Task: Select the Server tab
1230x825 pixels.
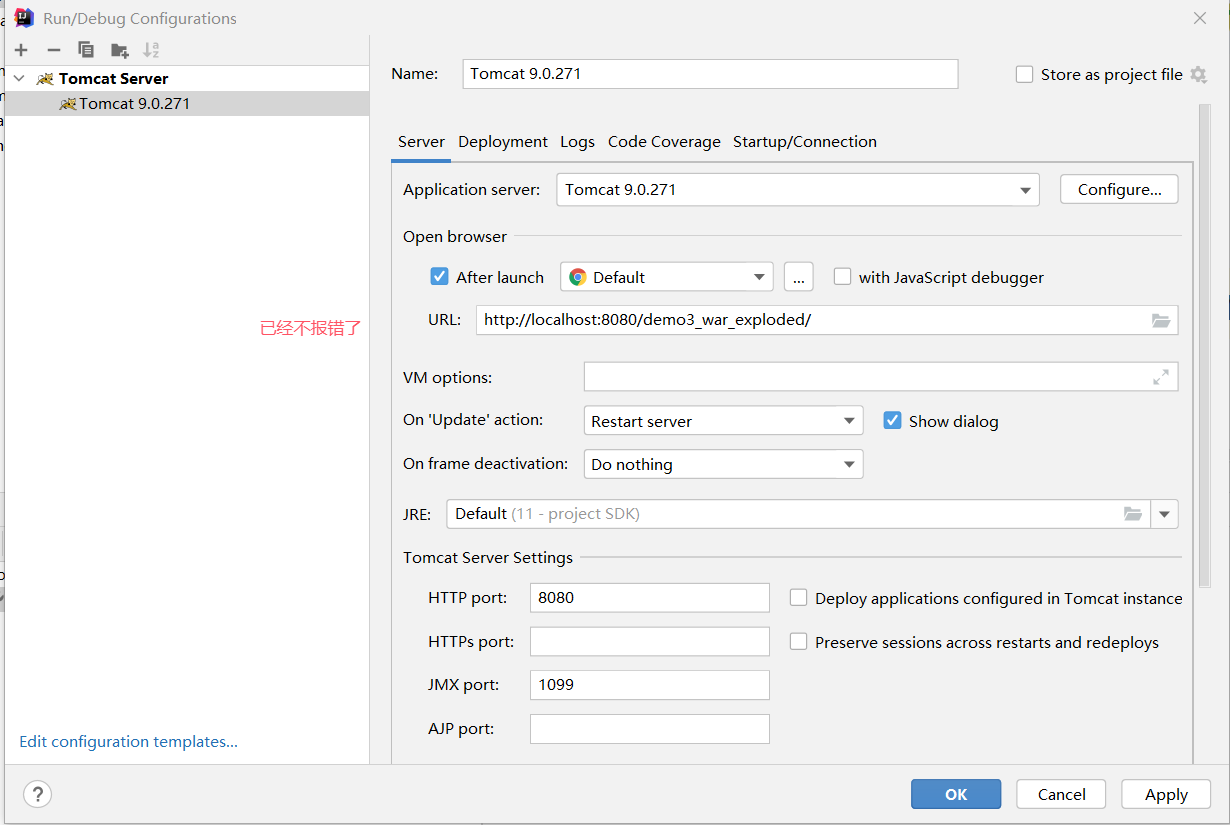Action: [421, 142]
